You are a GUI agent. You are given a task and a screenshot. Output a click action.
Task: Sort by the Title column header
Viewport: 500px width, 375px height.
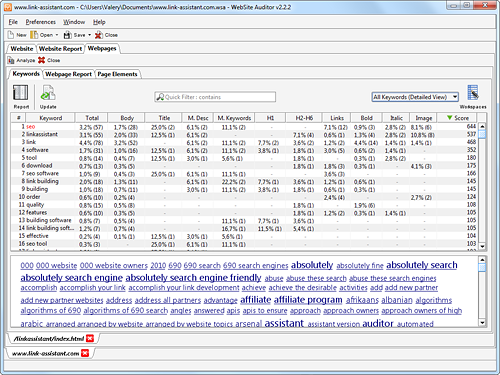pyautogui.click(x=164, y=118)
